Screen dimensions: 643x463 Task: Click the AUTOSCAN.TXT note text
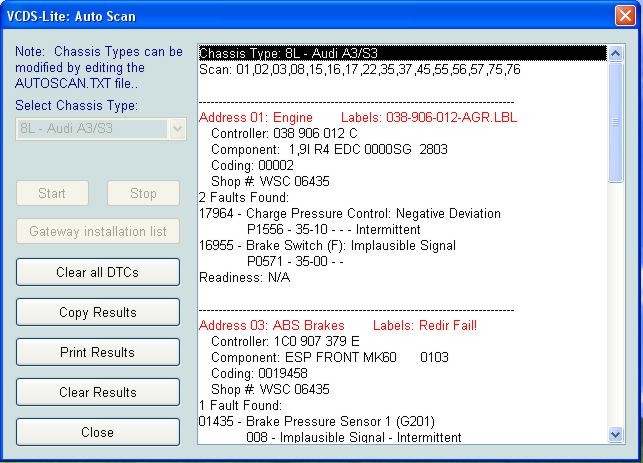click(x=99, y=67)
